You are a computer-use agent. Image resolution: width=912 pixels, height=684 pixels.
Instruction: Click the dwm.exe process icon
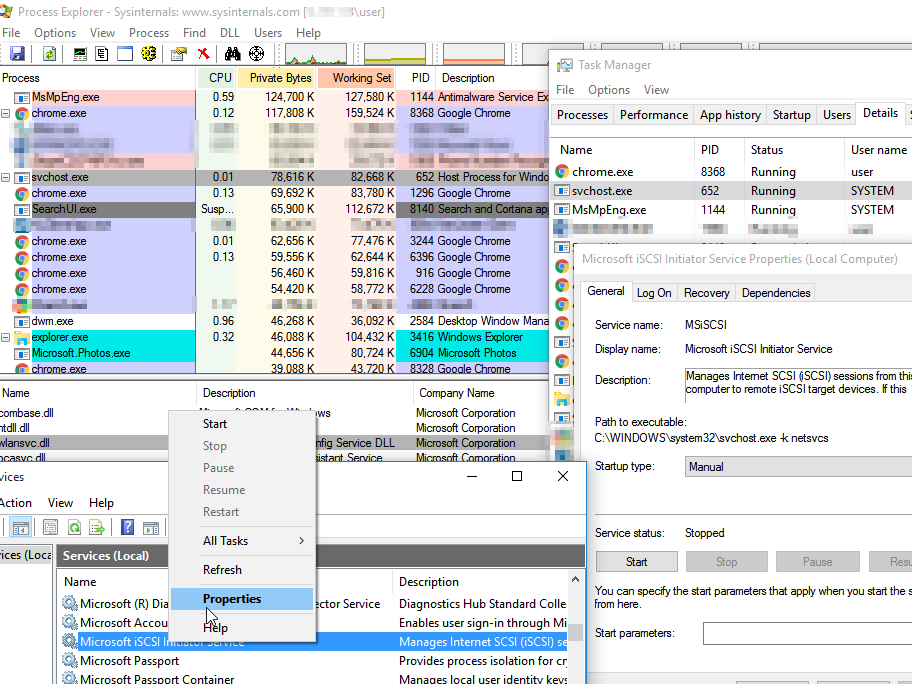[22, 321]
